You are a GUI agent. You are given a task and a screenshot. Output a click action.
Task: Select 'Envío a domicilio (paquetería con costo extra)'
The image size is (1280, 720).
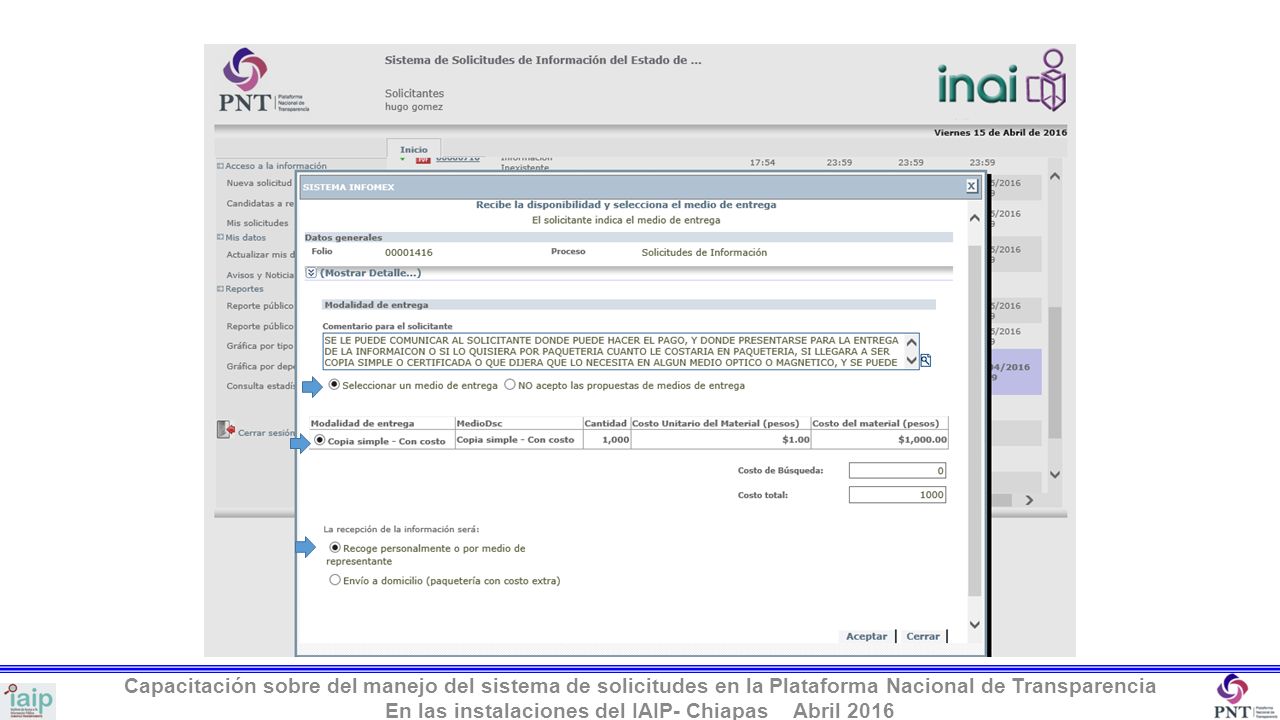[x=335, y=580]
